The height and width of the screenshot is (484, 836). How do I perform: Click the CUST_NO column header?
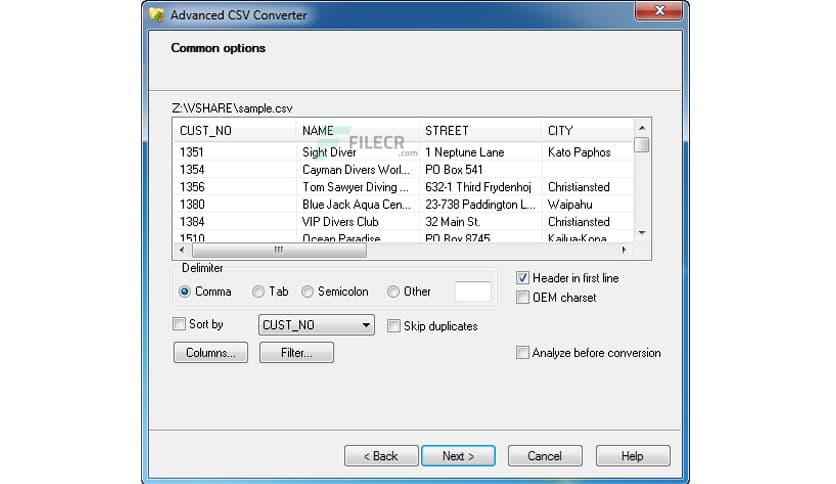click(235, 131)
